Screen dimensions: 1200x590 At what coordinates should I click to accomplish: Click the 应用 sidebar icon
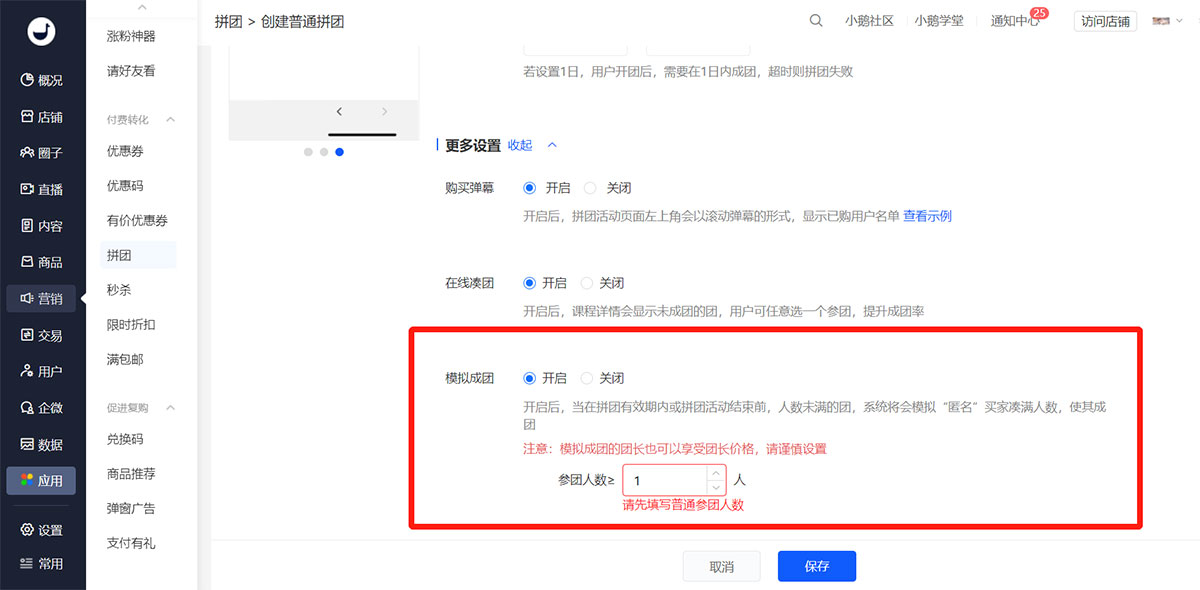tap(41, 480)
